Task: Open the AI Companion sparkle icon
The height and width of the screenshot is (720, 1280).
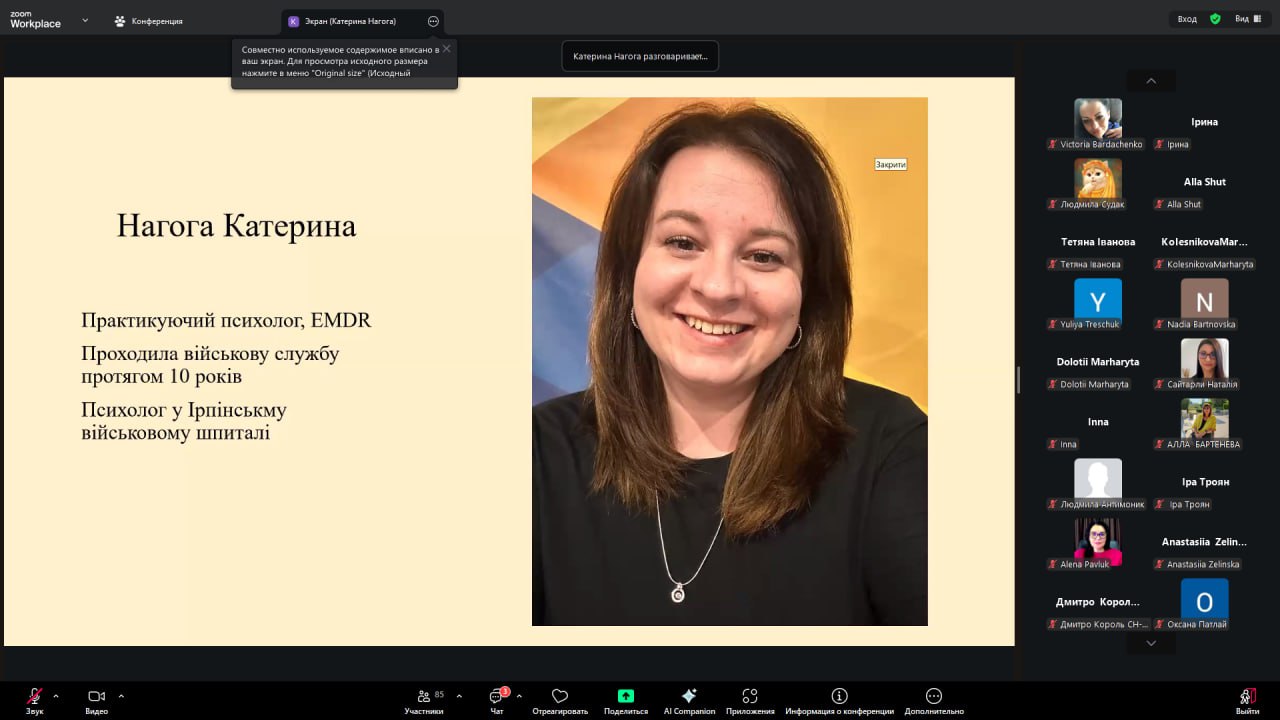Action: [689, 697]
